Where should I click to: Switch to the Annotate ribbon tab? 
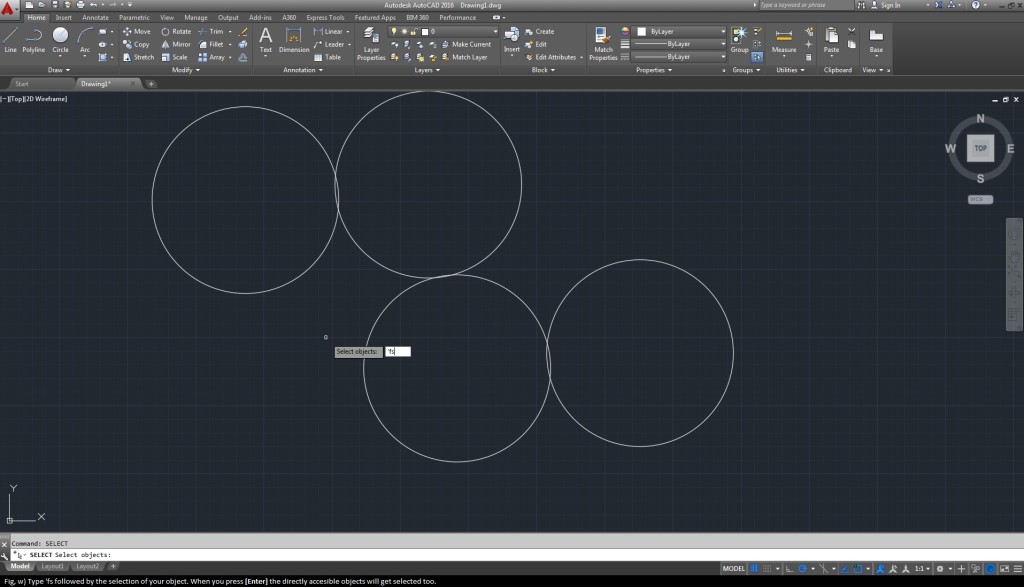pos(96,17)
